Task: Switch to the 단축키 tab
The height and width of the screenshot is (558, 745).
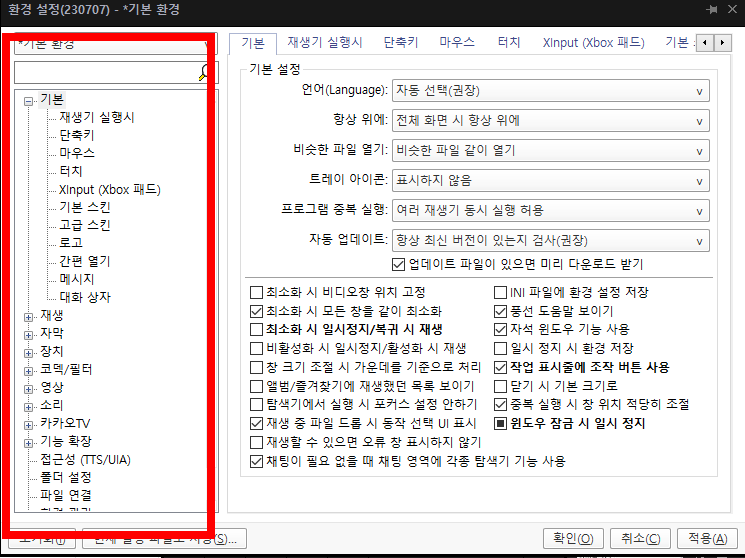Action: tap(401, 43)
